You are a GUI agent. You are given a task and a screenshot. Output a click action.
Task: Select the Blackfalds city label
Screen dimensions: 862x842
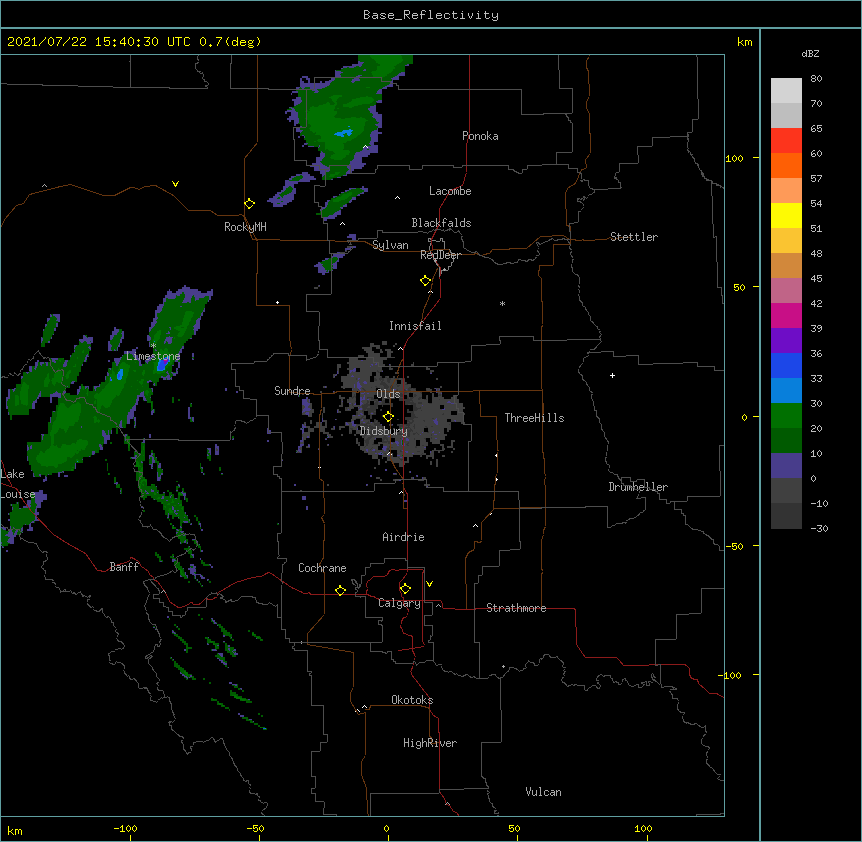tap(441, 223)
